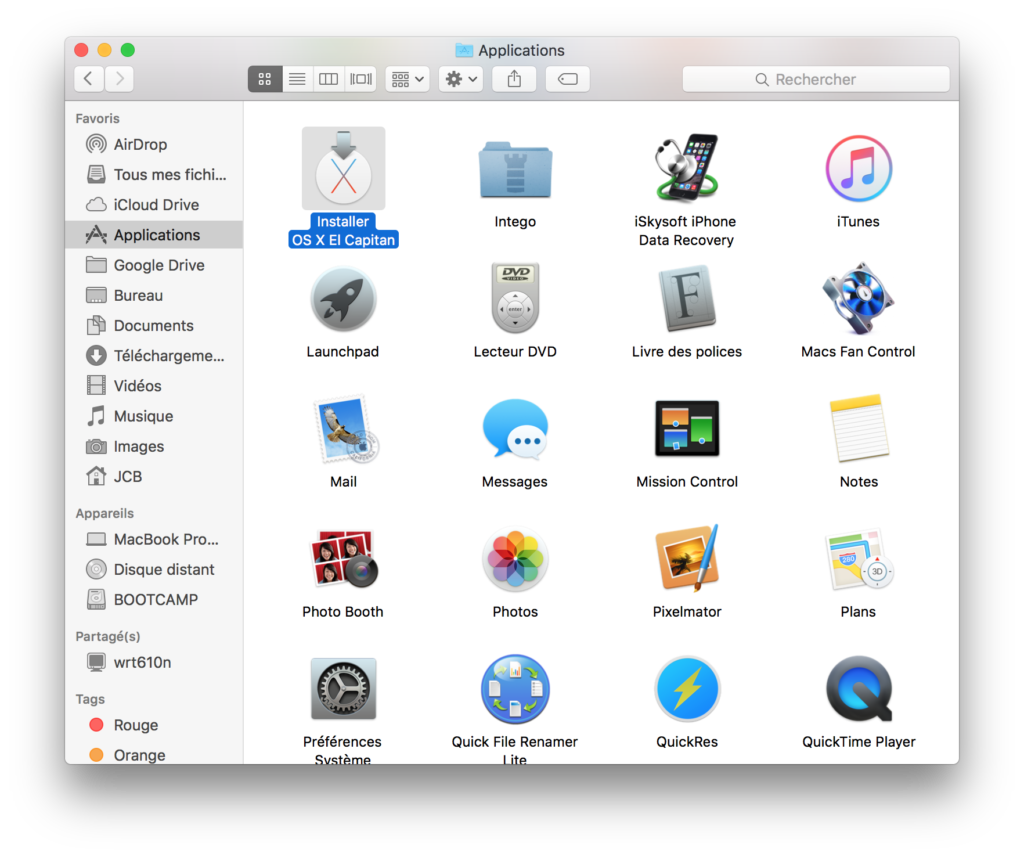
Task: Select the iTunes app icon
Action: tap(858, 169)
